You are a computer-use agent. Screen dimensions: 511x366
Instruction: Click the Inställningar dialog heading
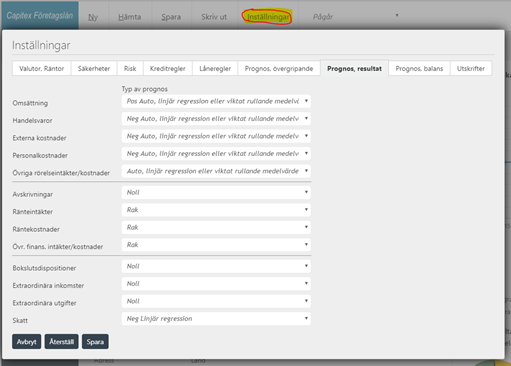point(41,45)
